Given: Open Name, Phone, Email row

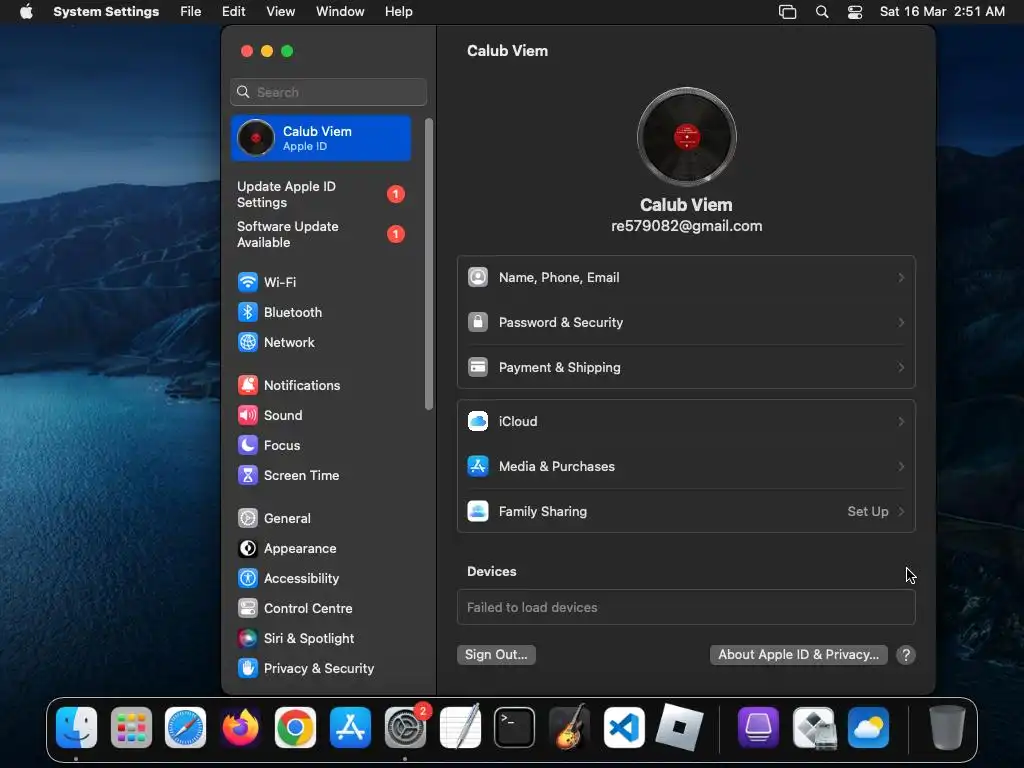Looking at the screenshot, I should pos(686,278).
